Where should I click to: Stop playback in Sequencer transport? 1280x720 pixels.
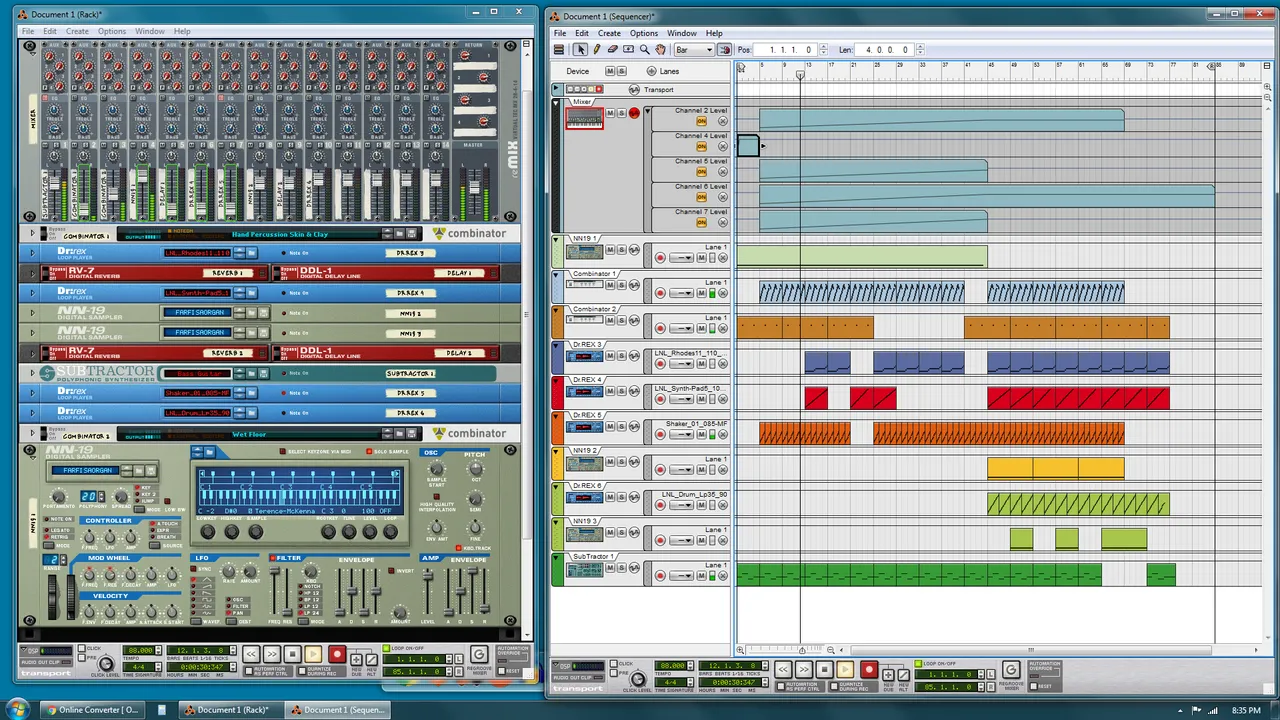[825, 670]
